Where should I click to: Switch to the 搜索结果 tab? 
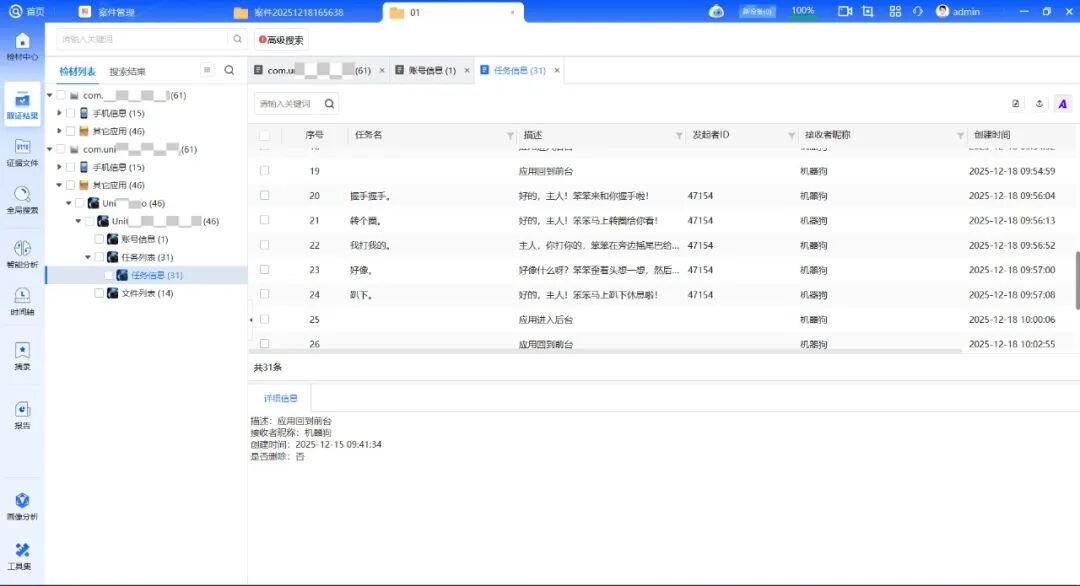point(127,71)
